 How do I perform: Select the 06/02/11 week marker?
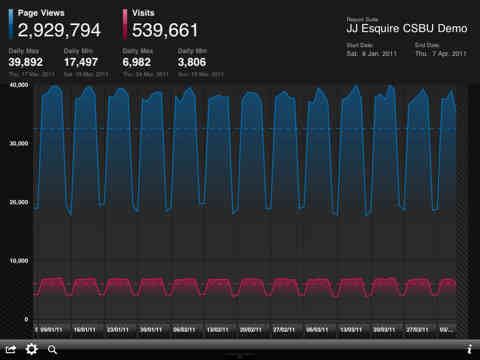point(184,330)
